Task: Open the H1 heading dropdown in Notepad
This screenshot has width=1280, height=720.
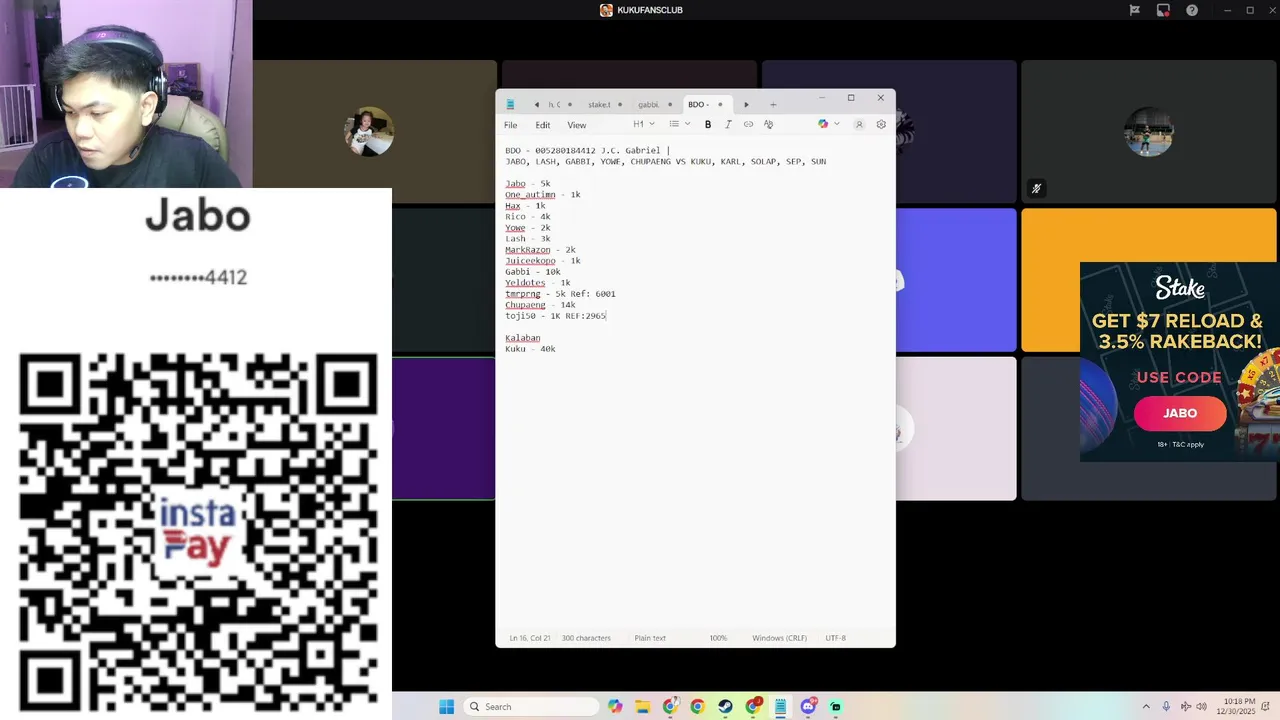Action: point(644,124)
